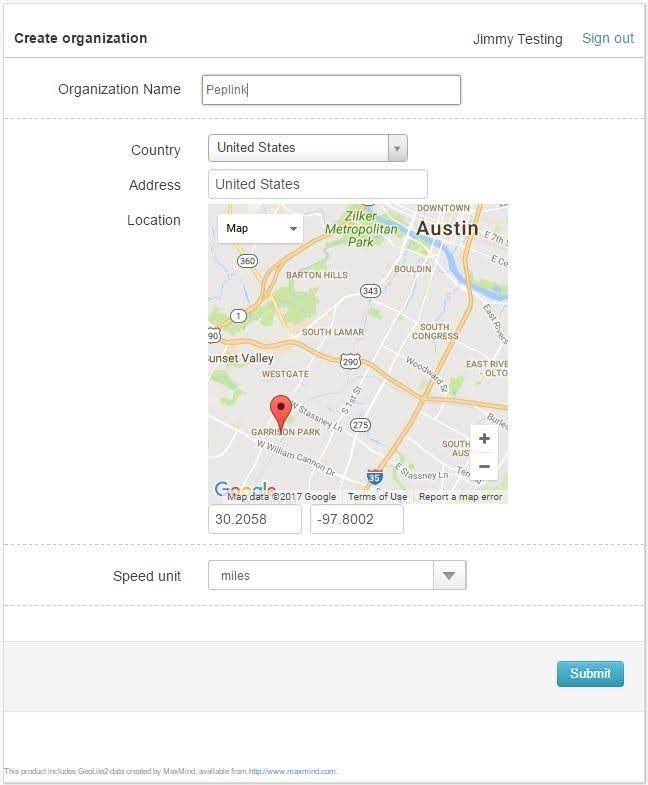Open the Country dropdown arrow
The height and width of the screenshot is (785, 648).
[x=397, y=148]
